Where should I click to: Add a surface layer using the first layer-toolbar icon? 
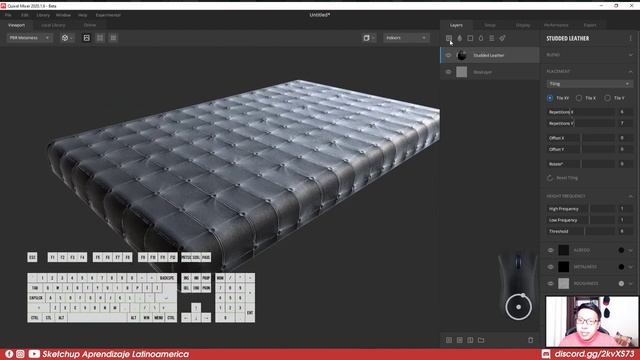click(449, 38)
